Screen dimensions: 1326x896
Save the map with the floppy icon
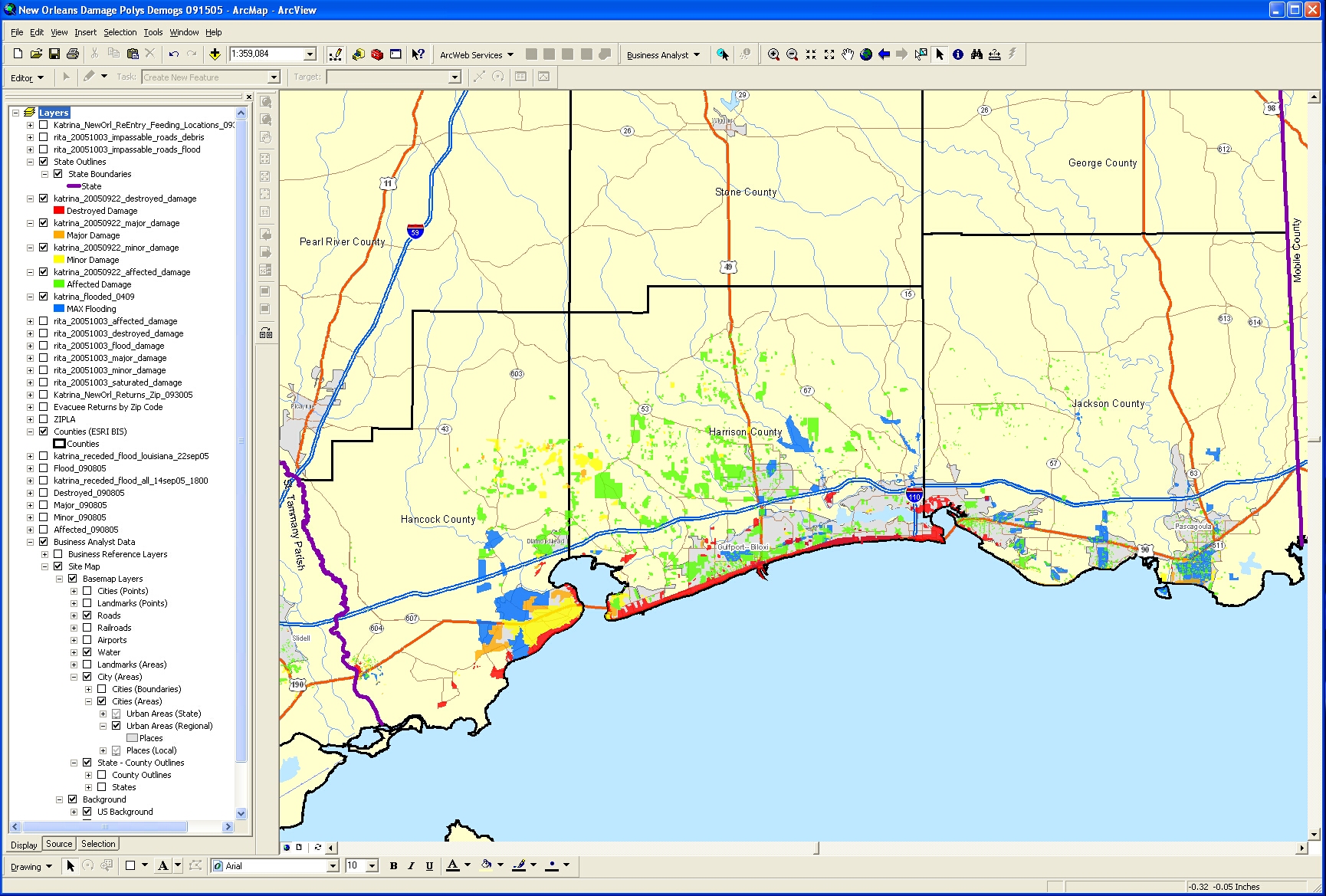pyautogui.click(x=54, y=54)
